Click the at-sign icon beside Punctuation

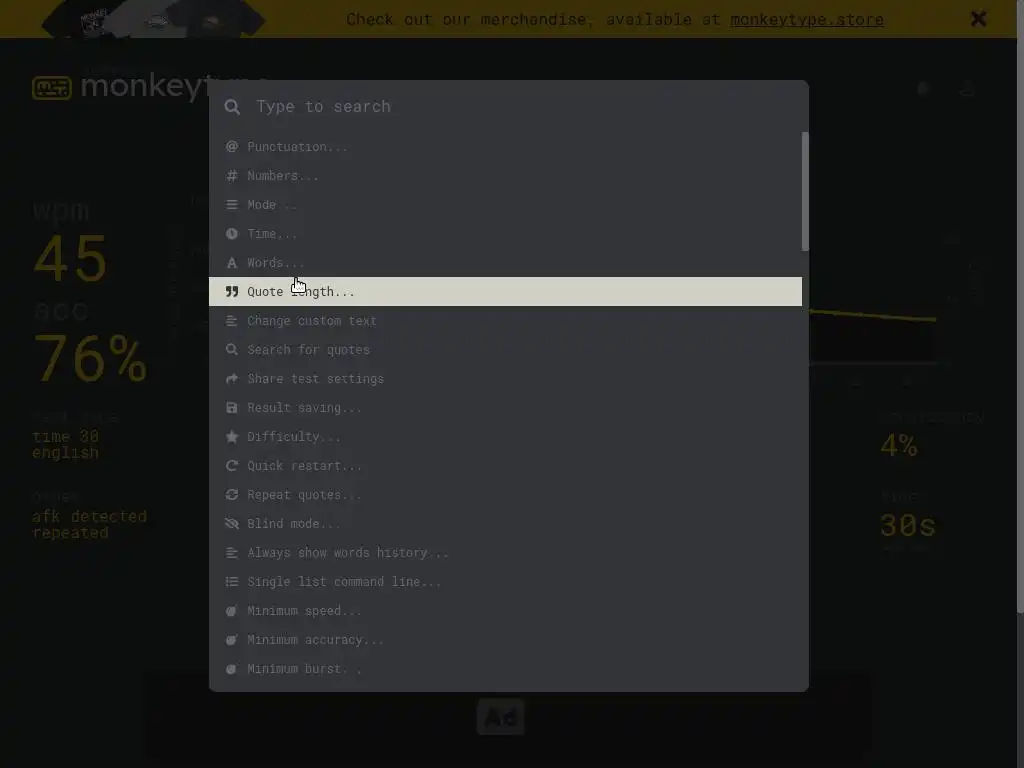pyautogui.click(x=232, y=147)
